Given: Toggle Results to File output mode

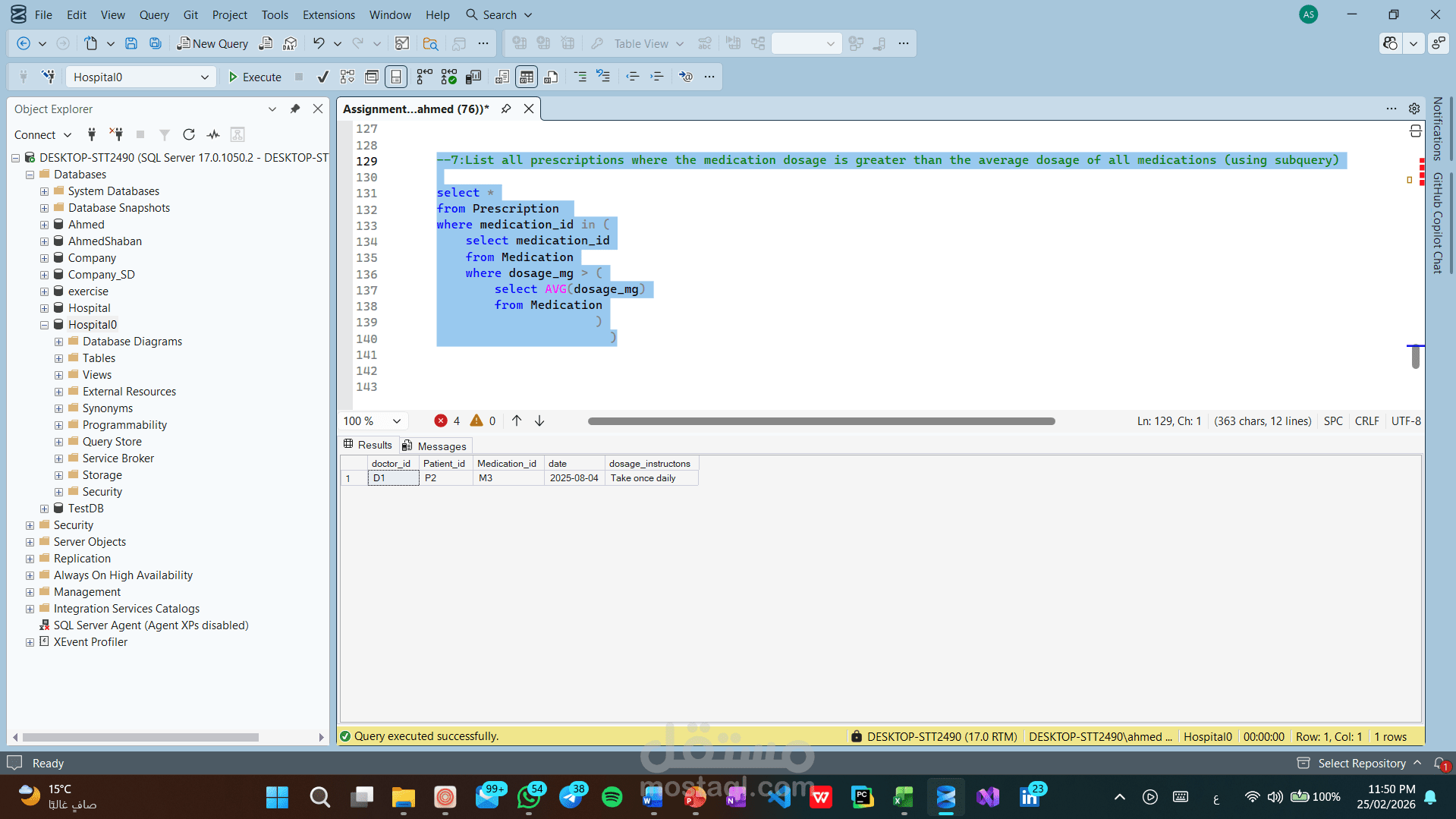Looking at the screenshot, I should click(552, 77).
